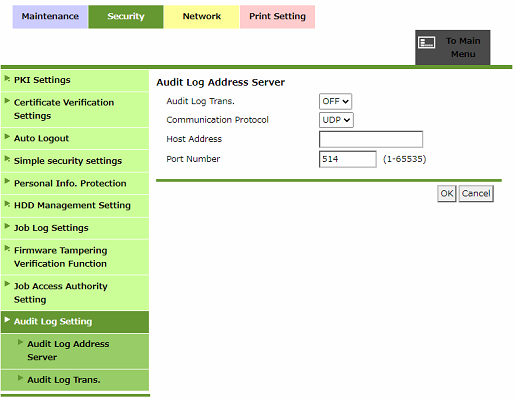The height and width of the screenshot is (400, 517).
Task: Click the arrow icon beside Personal Info. Protection
Action: click(7, 182)
